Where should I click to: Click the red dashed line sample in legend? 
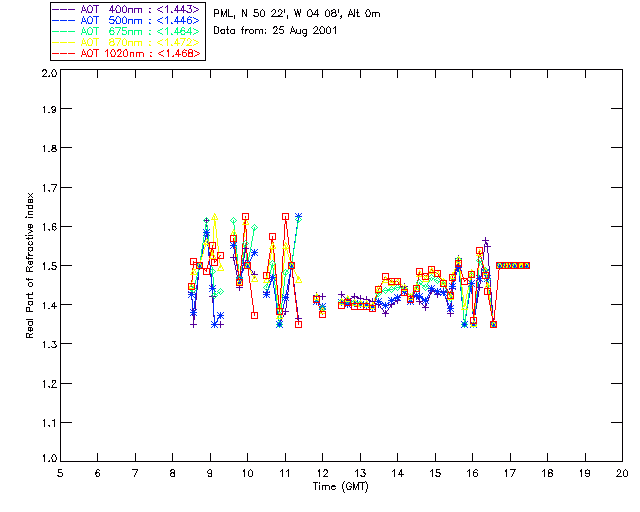click(64, 53)
